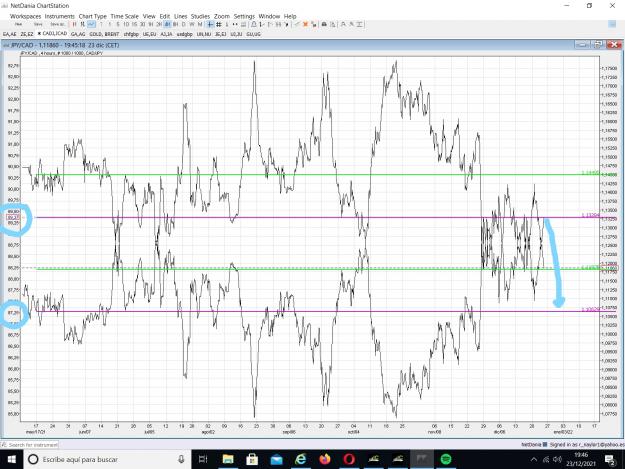
Task: Set time scale to Daily (D)
Action: click(x=183, y=24)
